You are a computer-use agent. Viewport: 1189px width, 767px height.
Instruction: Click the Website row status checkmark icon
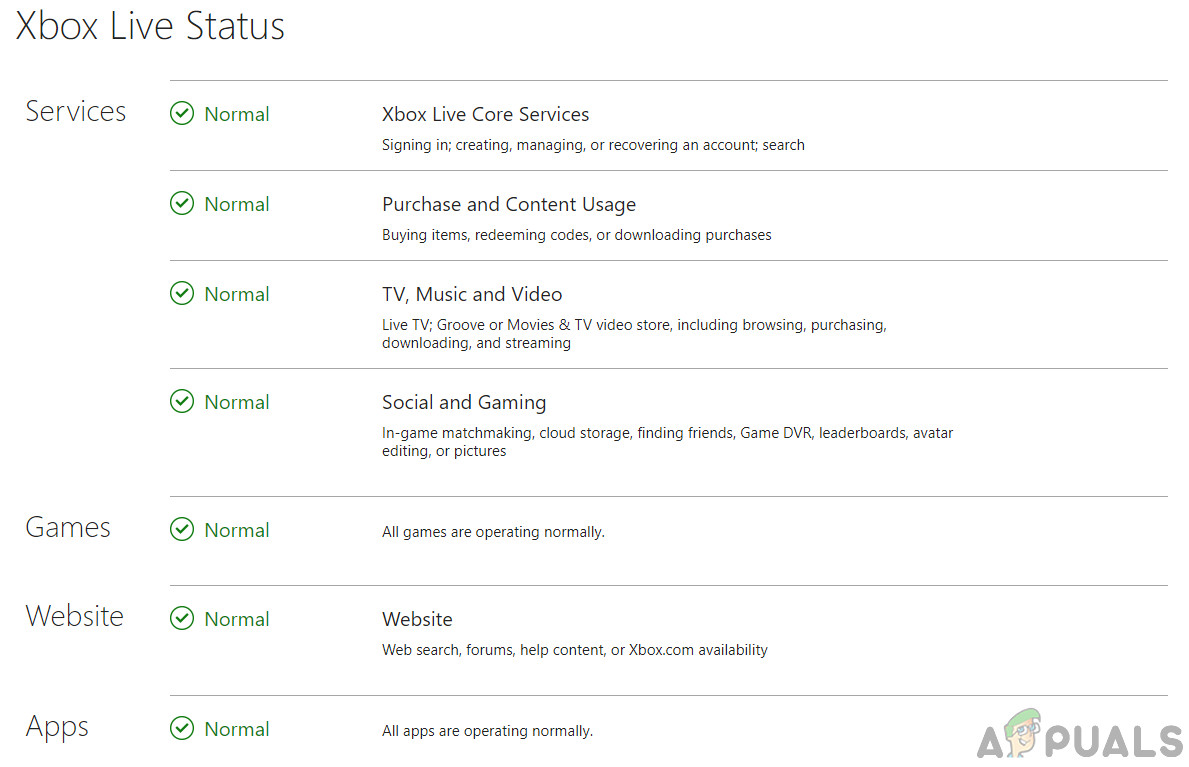182,619
